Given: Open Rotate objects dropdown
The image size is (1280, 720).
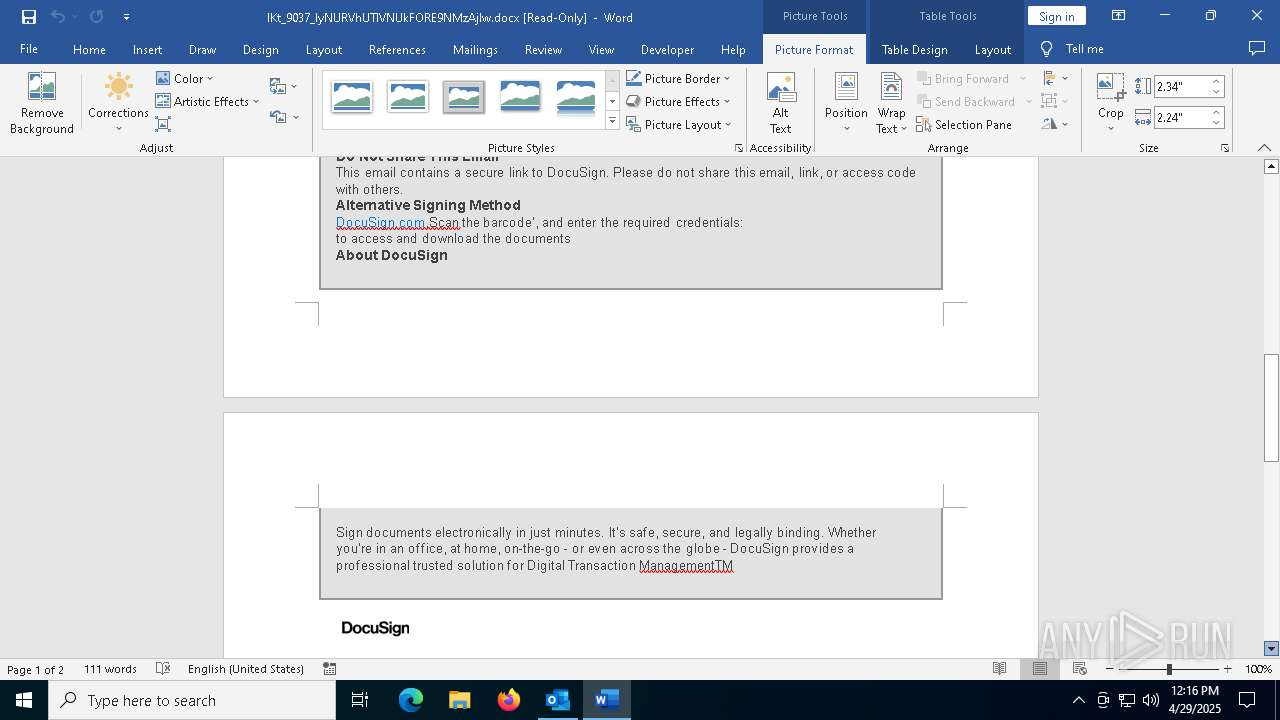Looking at the screenshot, I should pos(1054,124).
